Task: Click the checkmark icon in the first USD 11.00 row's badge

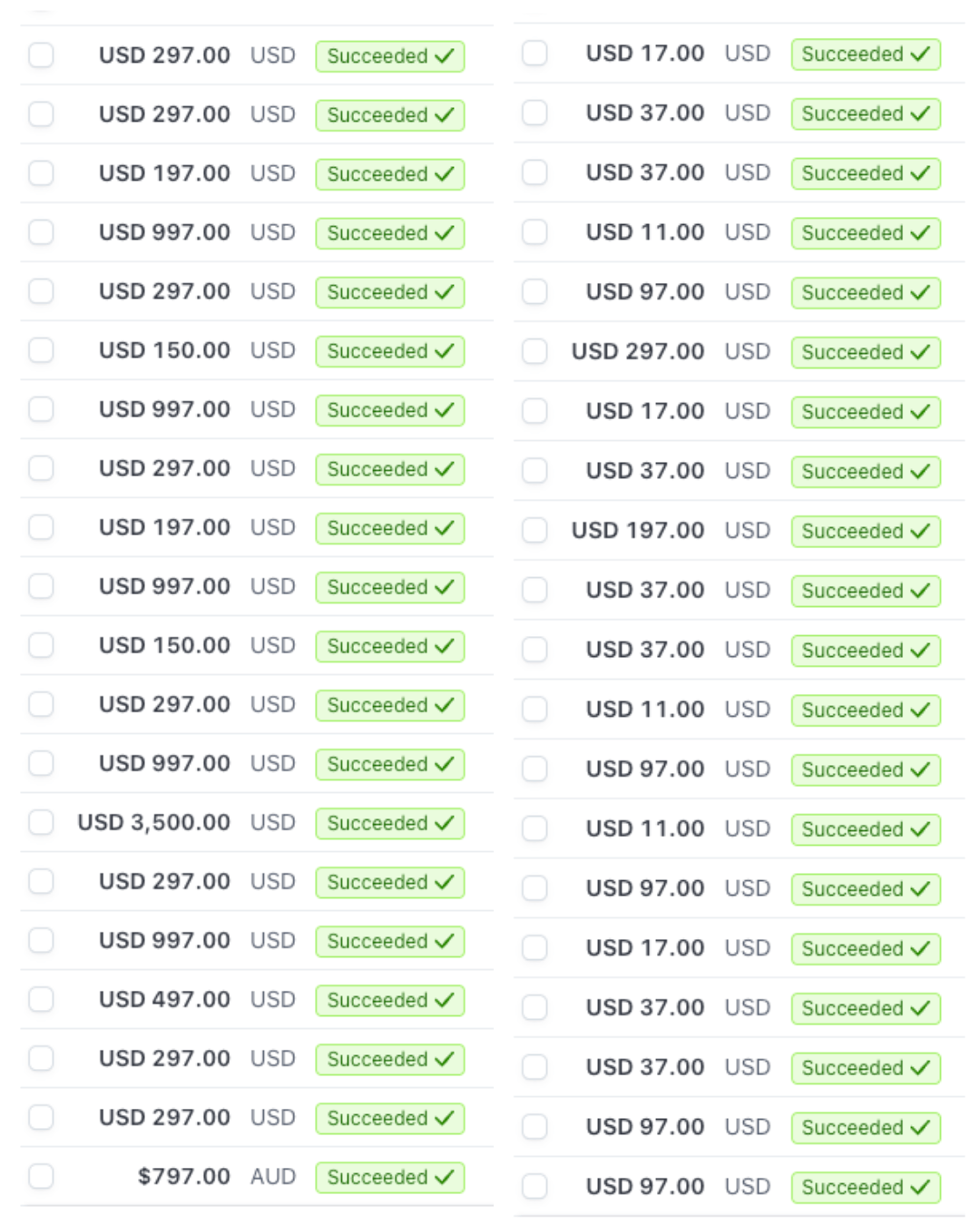Action: (919, 233)
